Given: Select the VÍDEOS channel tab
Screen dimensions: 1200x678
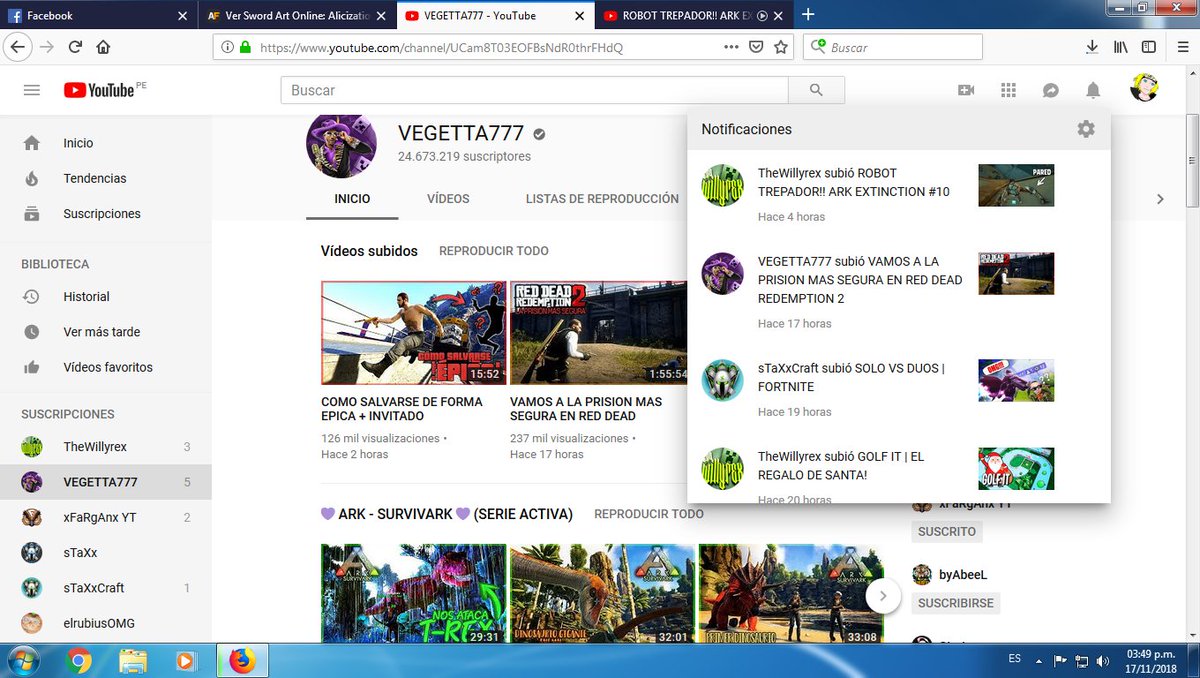Looking at the screenshot, I should [x=448, y=199].
